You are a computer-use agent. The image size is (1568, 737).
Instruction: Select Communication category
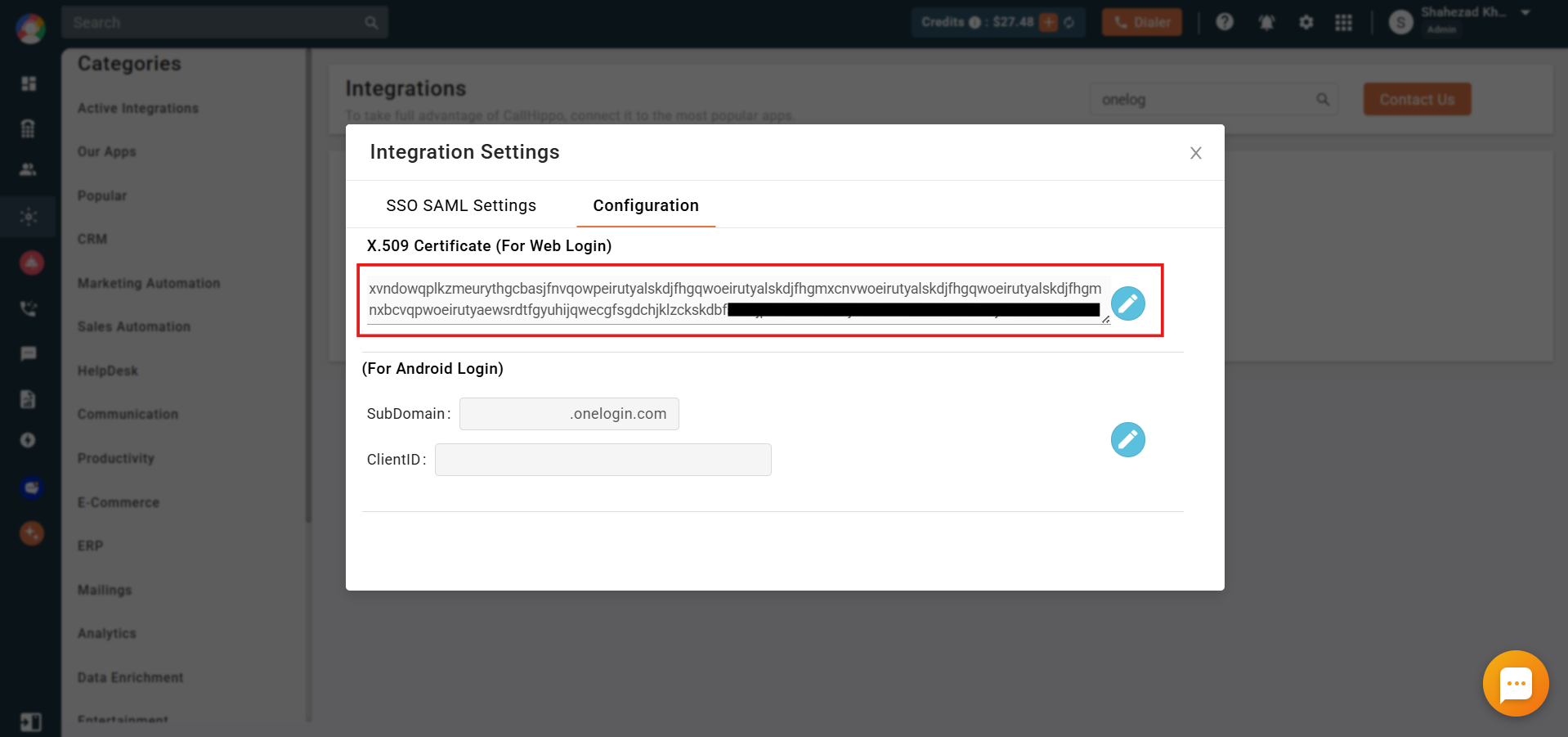click(x=128, y=414)
